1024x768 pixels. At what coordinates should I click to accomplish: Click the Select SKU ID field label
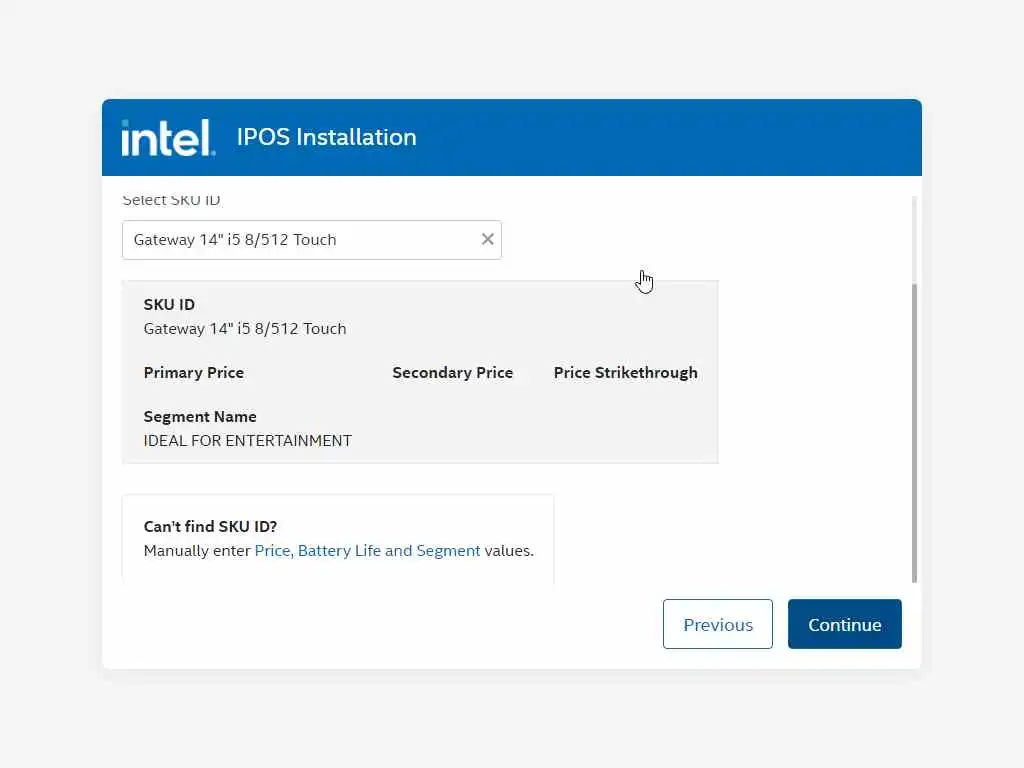171,200
